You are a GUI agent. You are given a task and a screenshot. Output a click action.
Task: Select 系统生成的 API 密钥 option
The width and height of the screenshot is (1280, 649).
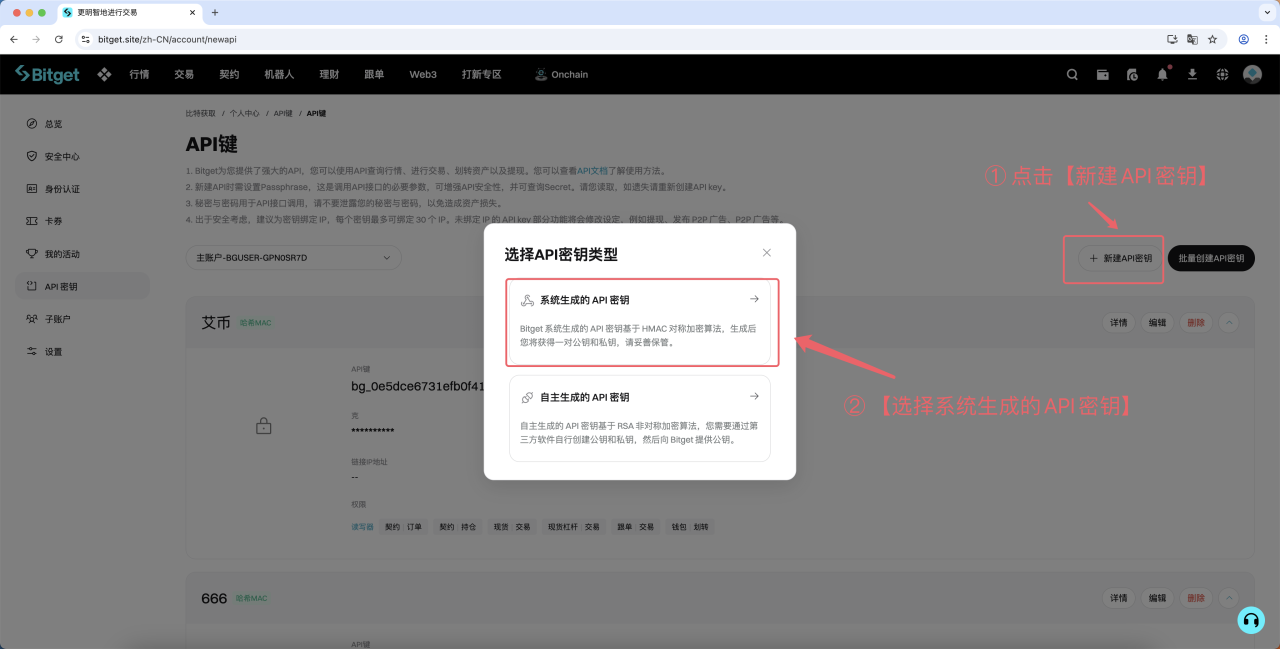point(640,322)
